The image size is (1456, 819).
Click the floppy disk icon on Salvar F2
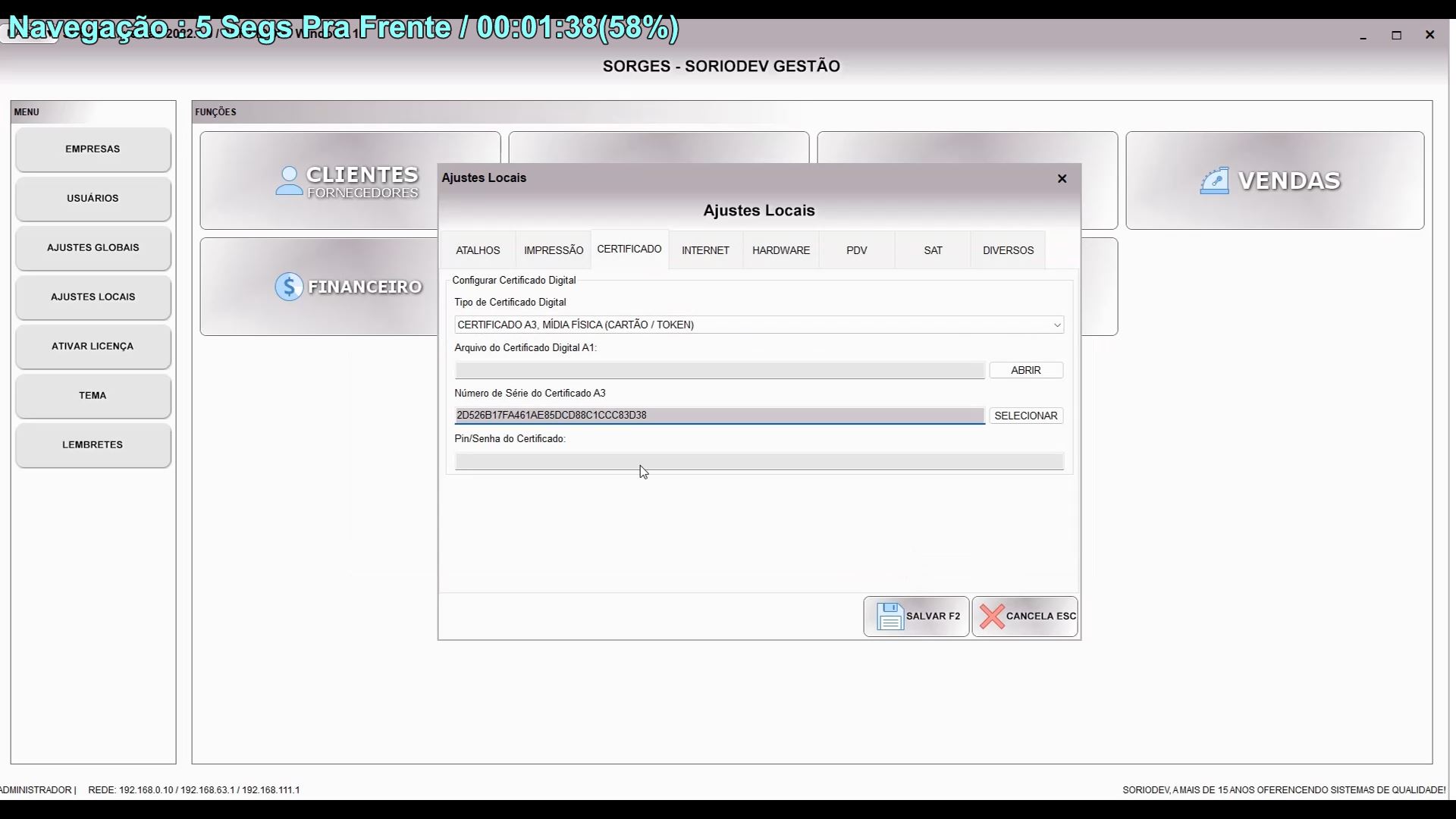pos(890,617)
